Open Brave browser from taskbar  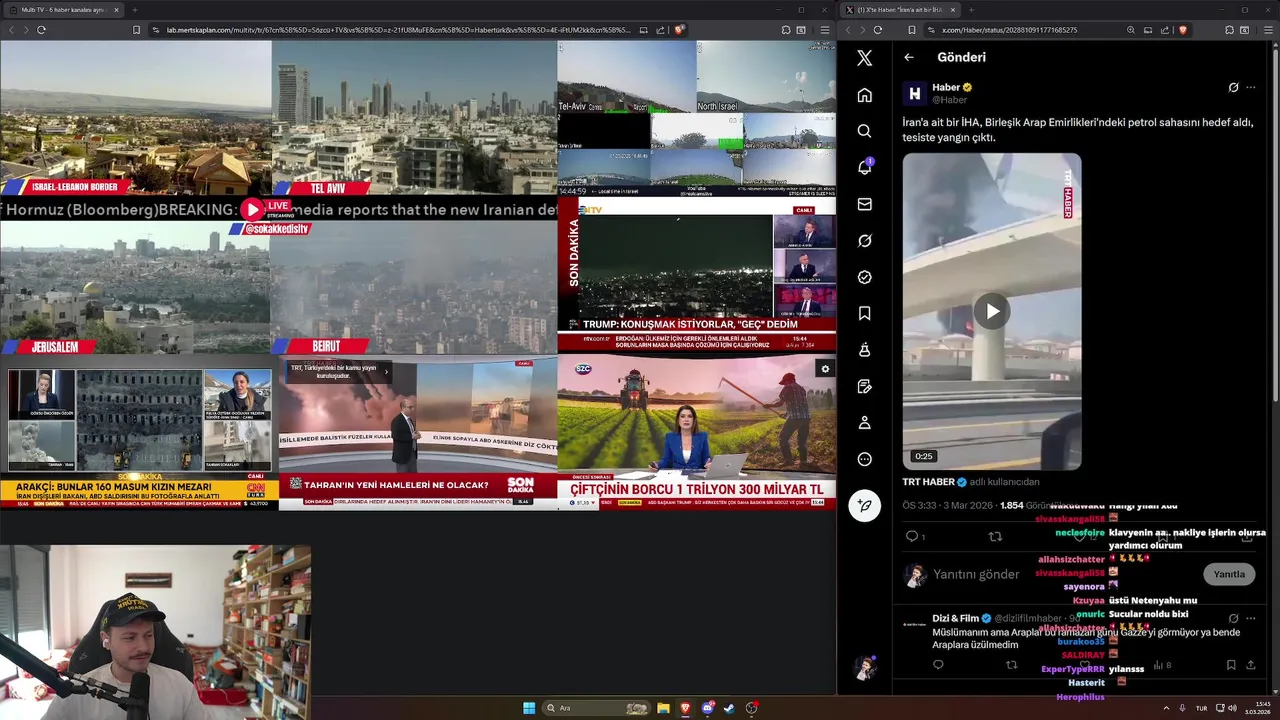click(685, 708)
